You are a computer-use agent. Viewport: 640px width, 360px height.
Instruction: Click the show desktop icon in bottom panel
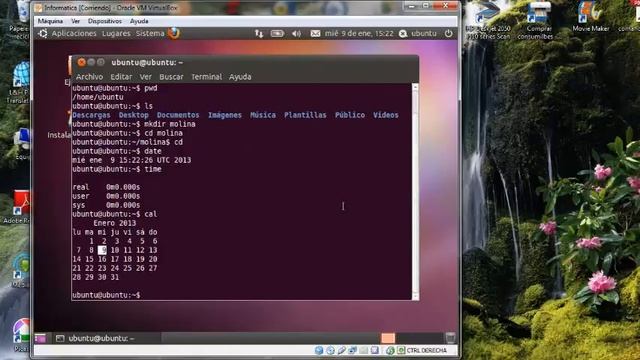click(x=40, y=338)
